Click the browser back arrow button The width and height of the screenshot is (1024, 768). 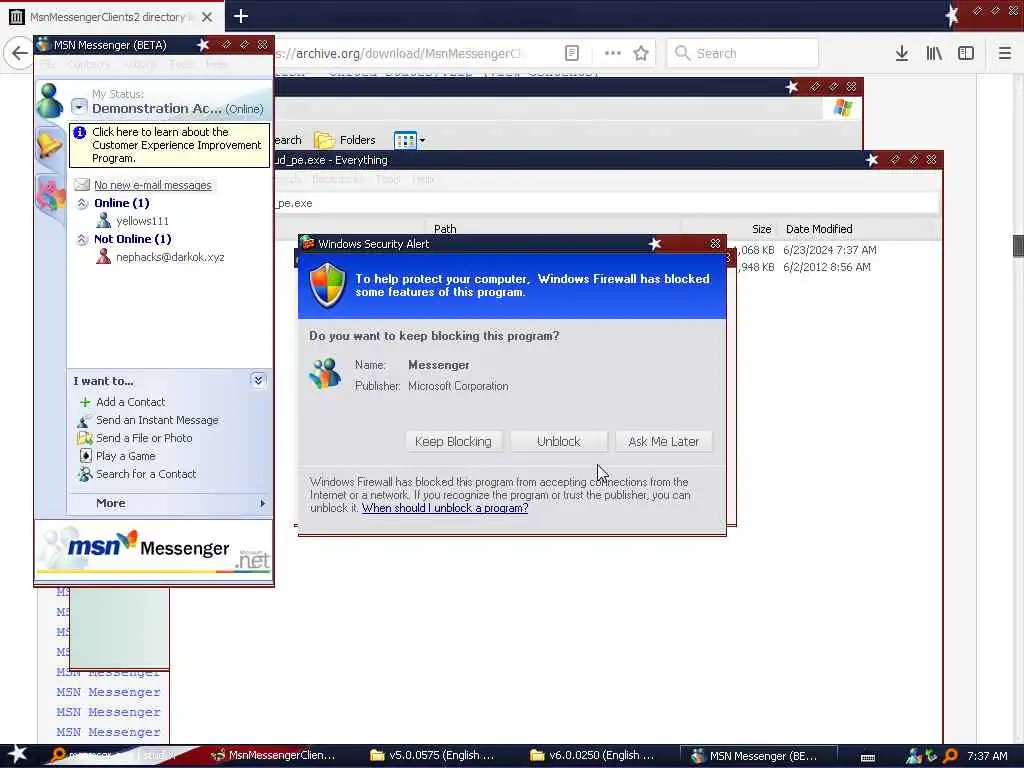19,53
